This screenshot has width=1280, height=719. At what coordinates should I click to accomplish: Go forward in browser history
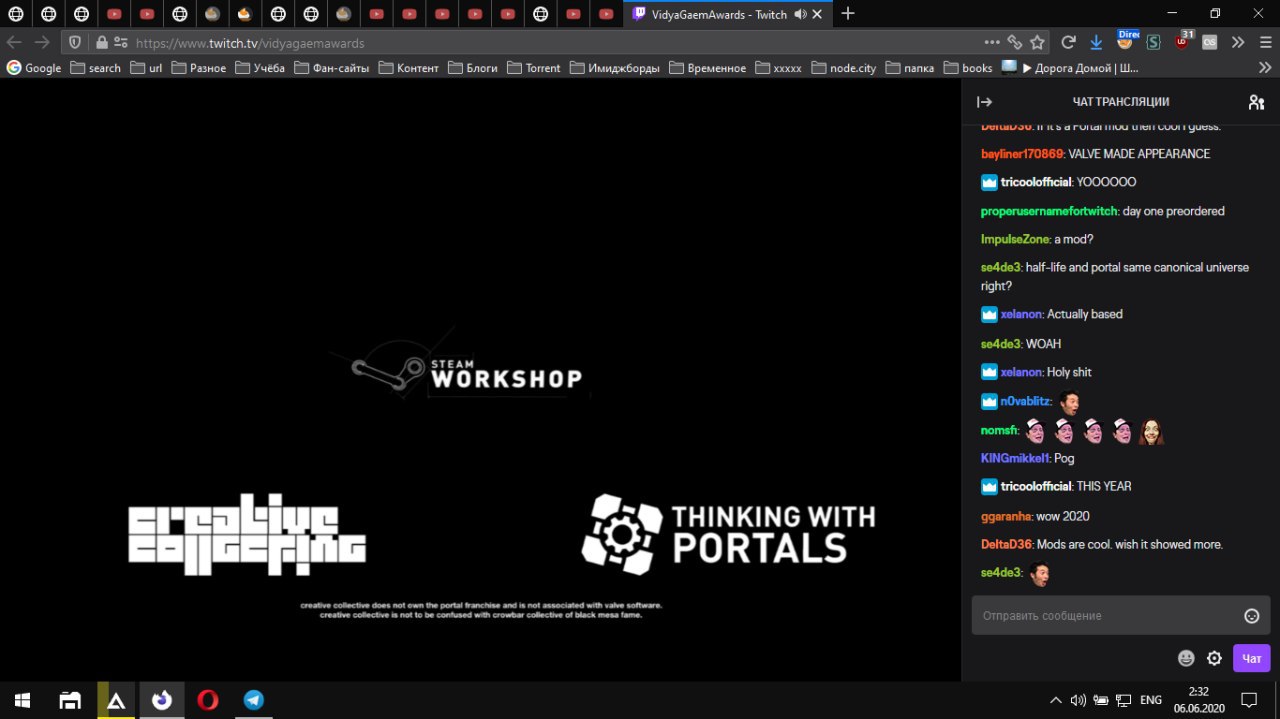[42, 43]
